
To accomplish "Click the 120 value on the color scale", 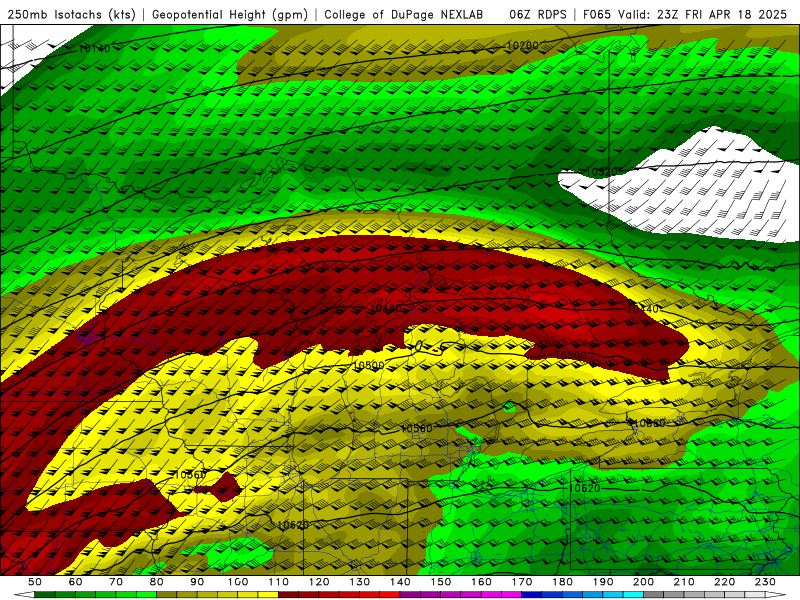I will click(319, 582).
